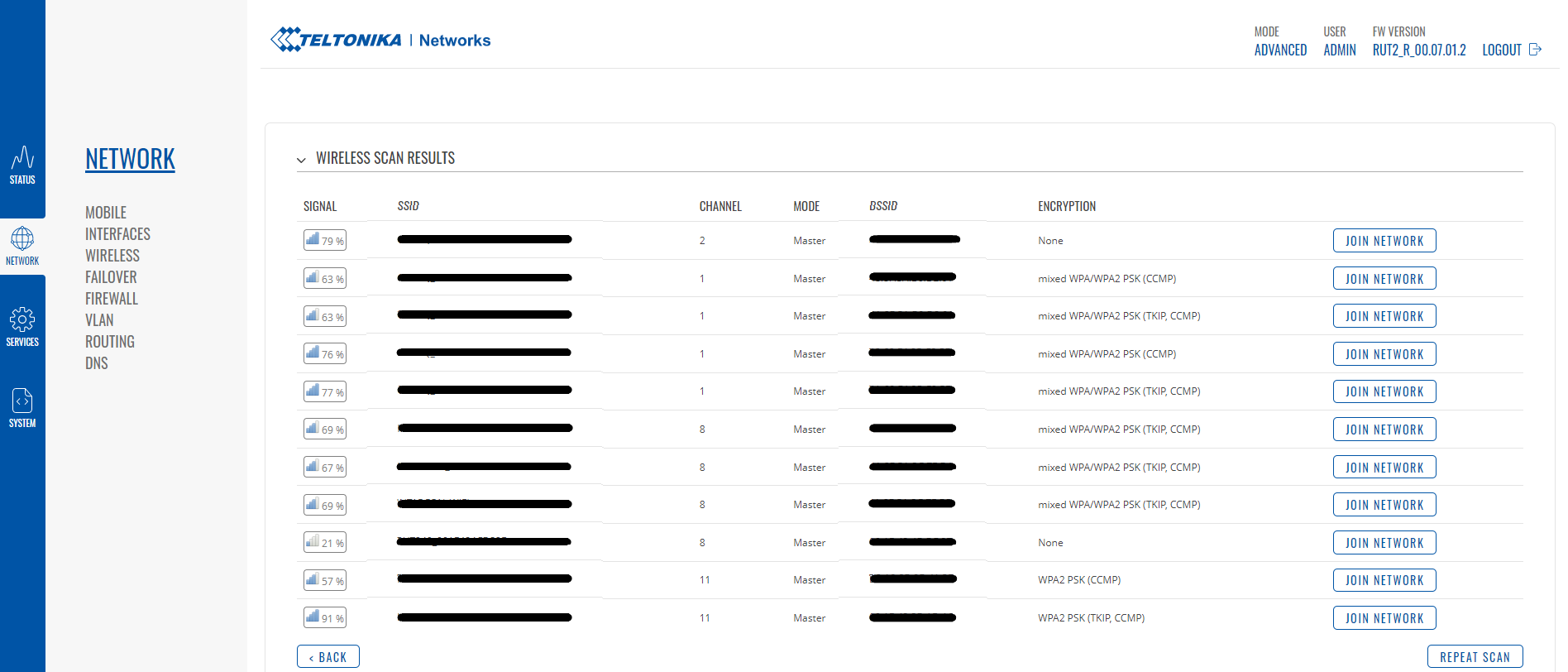Click the Network globe icon

22,239
